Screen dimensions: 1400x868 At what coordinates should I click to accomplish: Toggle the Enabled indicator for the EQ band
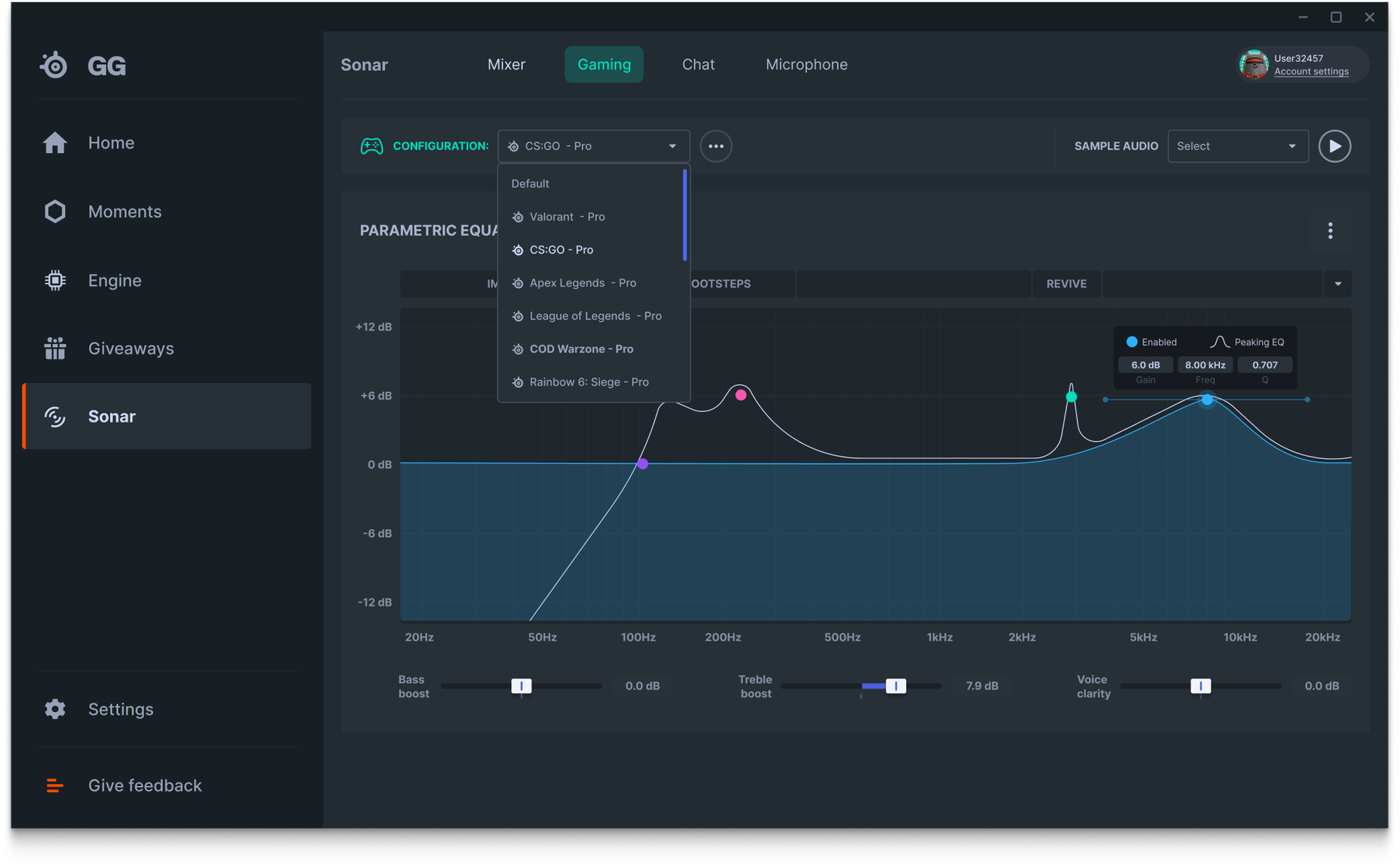coord(1132,342)
